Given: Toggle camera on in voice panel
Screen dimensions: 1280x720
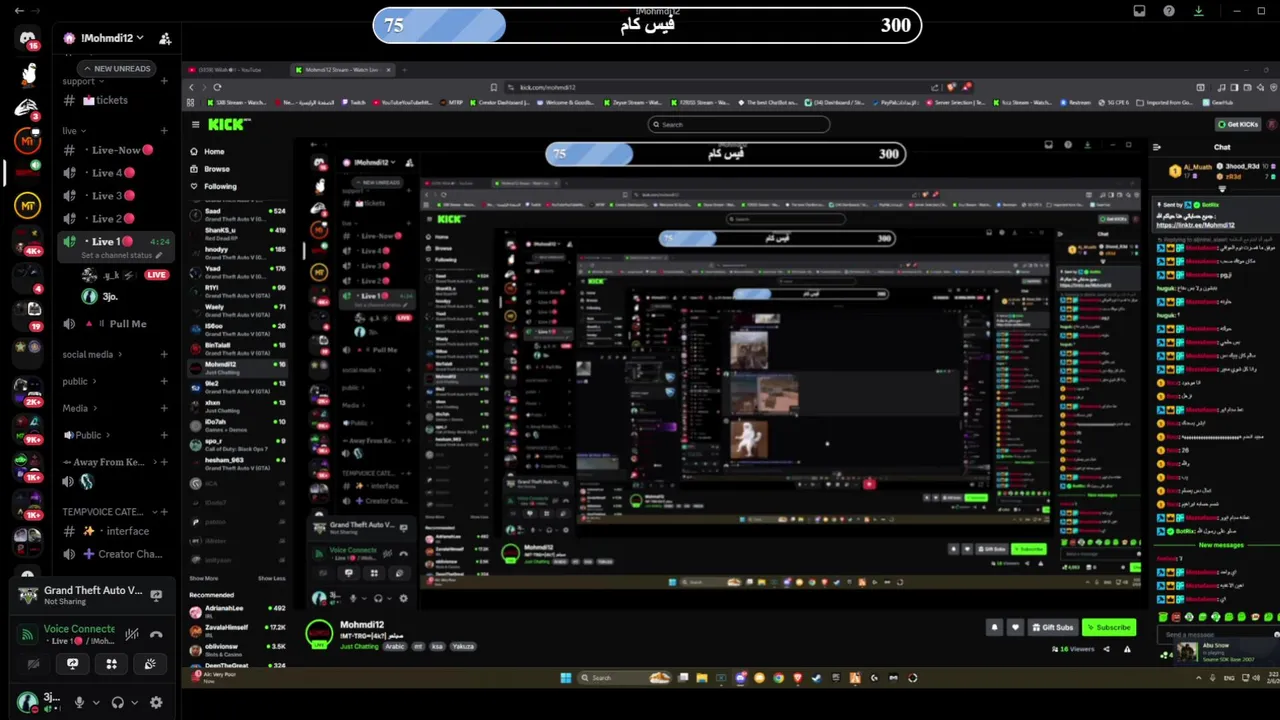Looking at the screenshot, I should [x=33, y=663].
